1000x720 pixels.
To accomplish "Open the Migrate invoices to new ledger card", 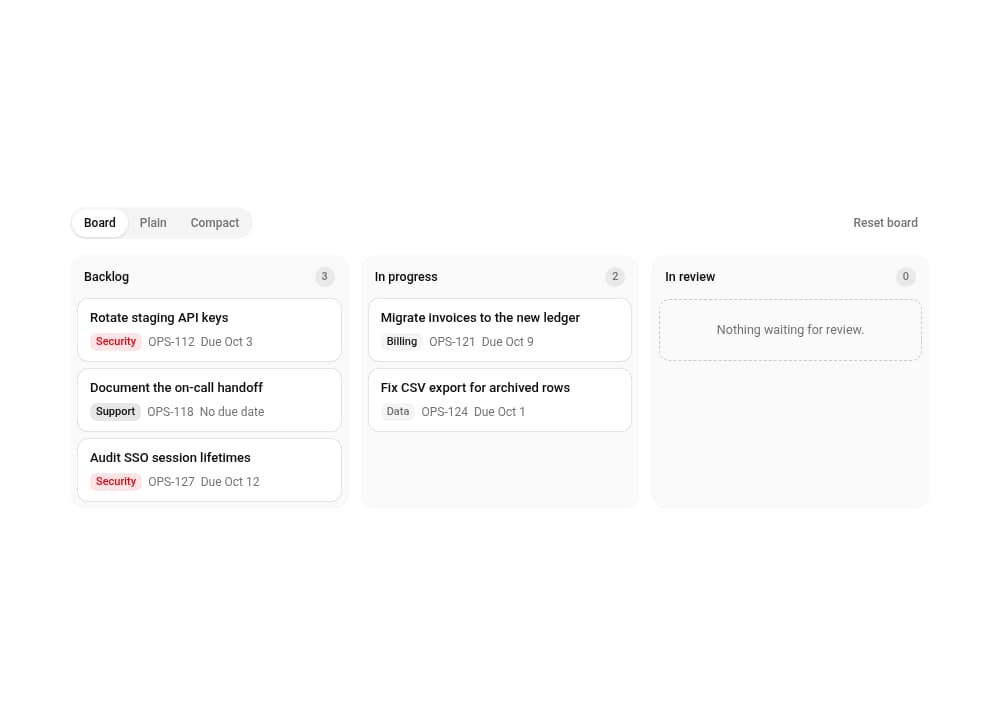I will (500, 330).
